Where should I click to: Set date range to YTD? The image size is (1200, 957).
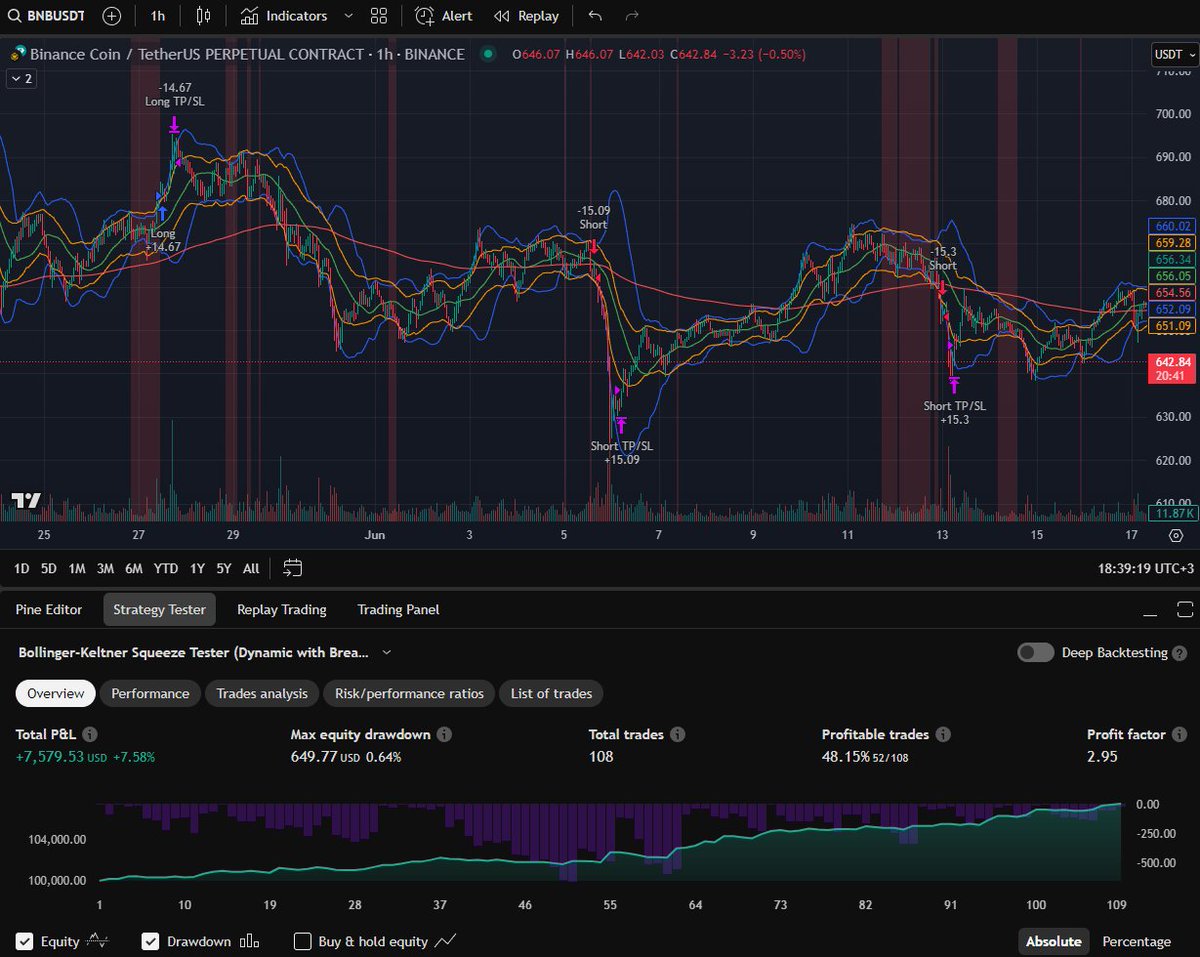(166, 568)
